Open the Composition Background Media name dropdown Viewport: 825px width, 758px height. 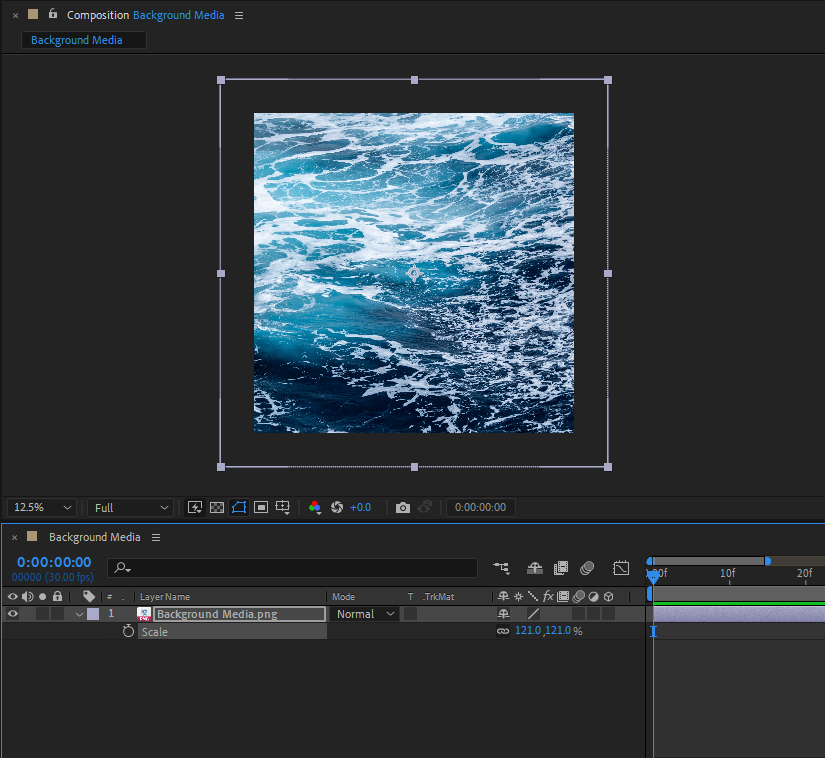[178, 15]
